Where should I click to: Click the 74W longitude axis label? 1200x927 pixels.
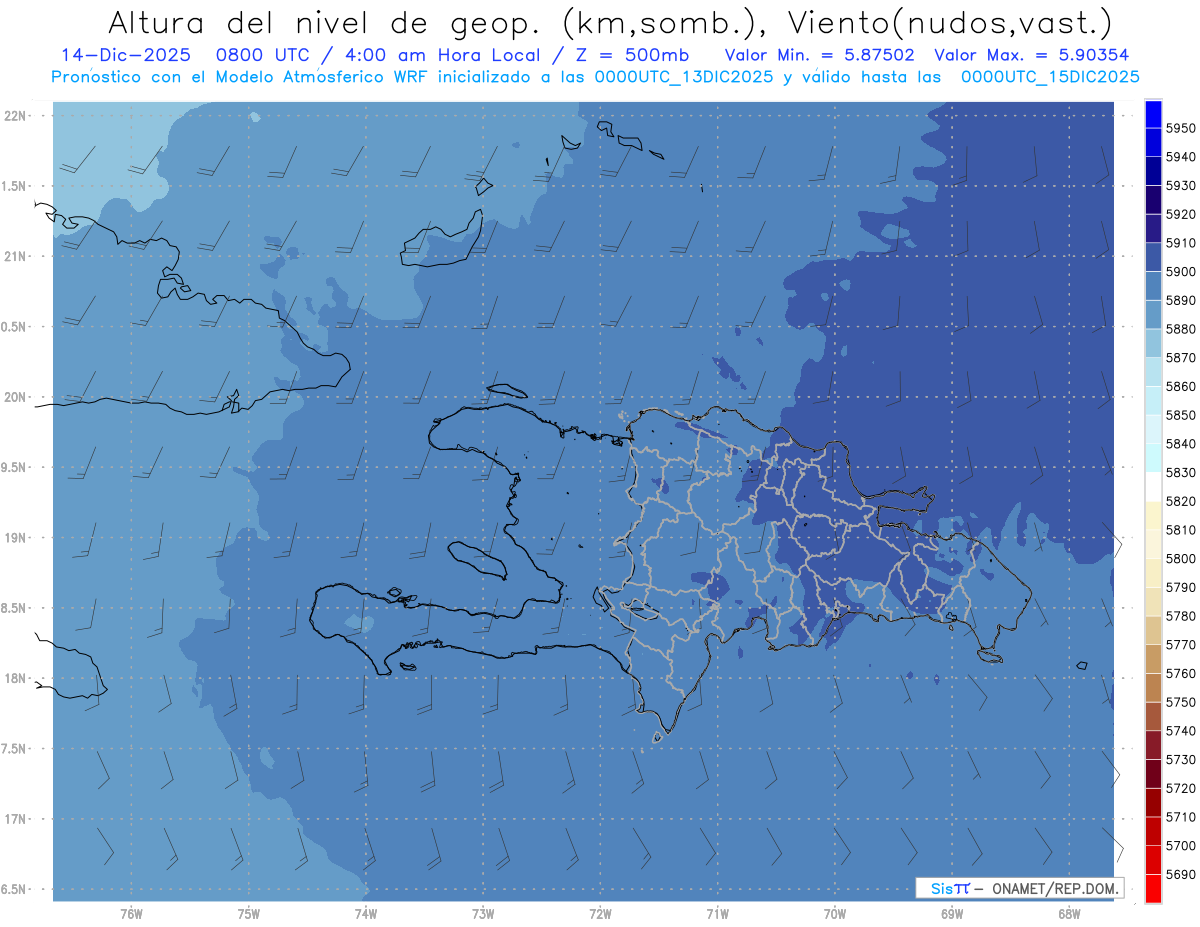(x=366, y=914)
